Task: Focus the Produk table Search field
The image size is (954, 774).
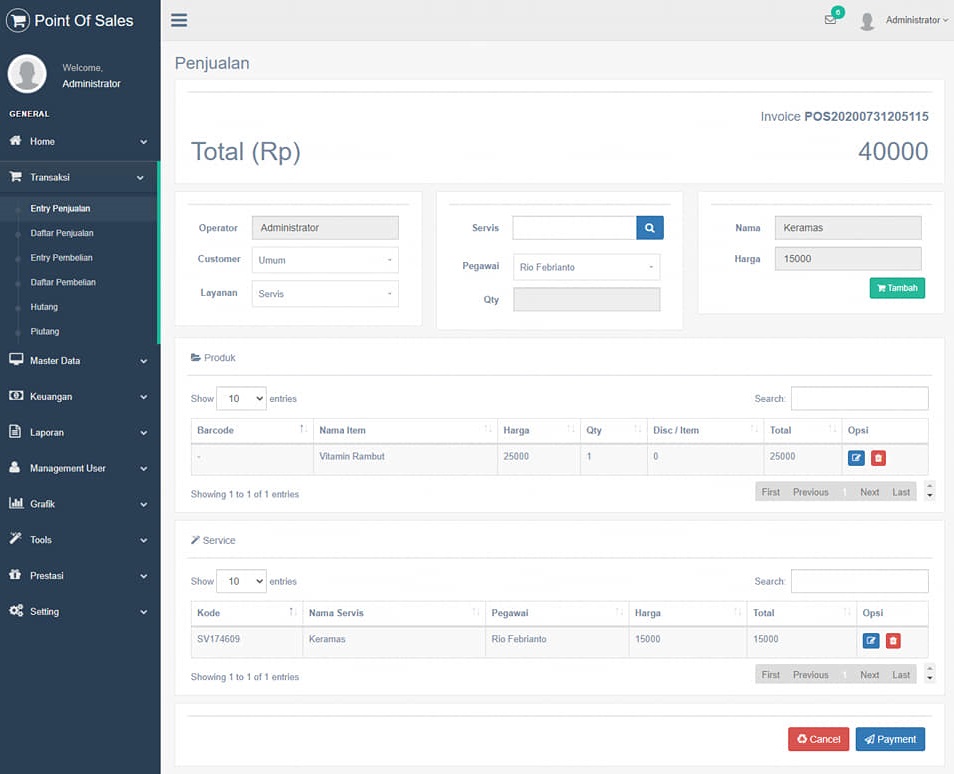Action: click(x=860, y=399)
